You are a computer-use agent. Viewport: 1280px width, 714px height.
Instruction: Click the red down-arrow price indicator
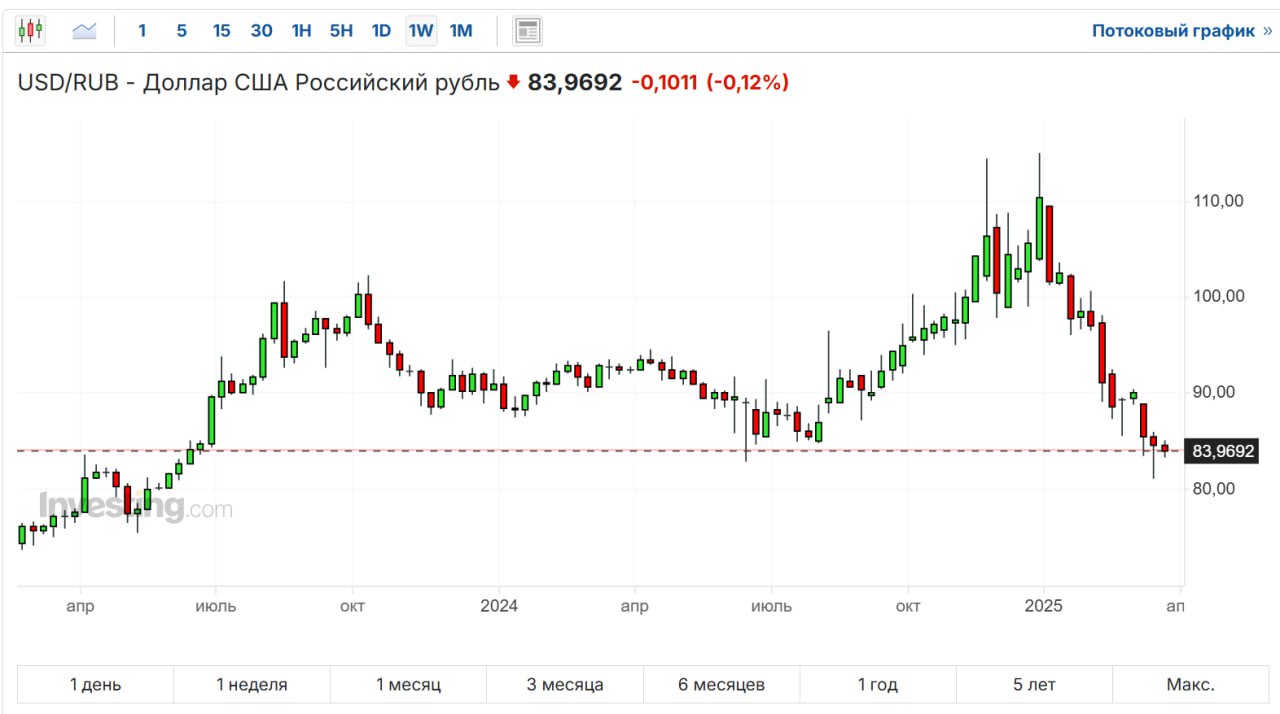coord(513,83)
